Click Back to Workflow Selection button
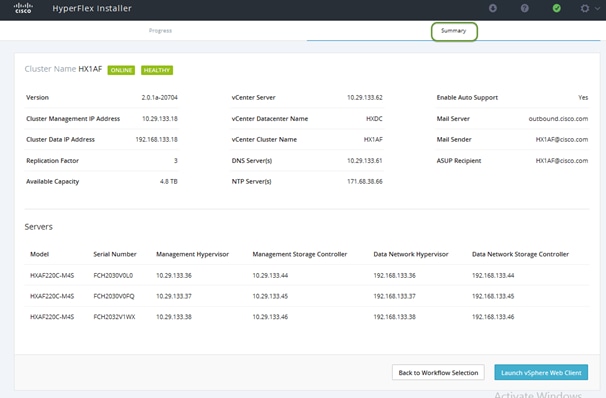Screen dimensions: 606x398 point(438,372)
